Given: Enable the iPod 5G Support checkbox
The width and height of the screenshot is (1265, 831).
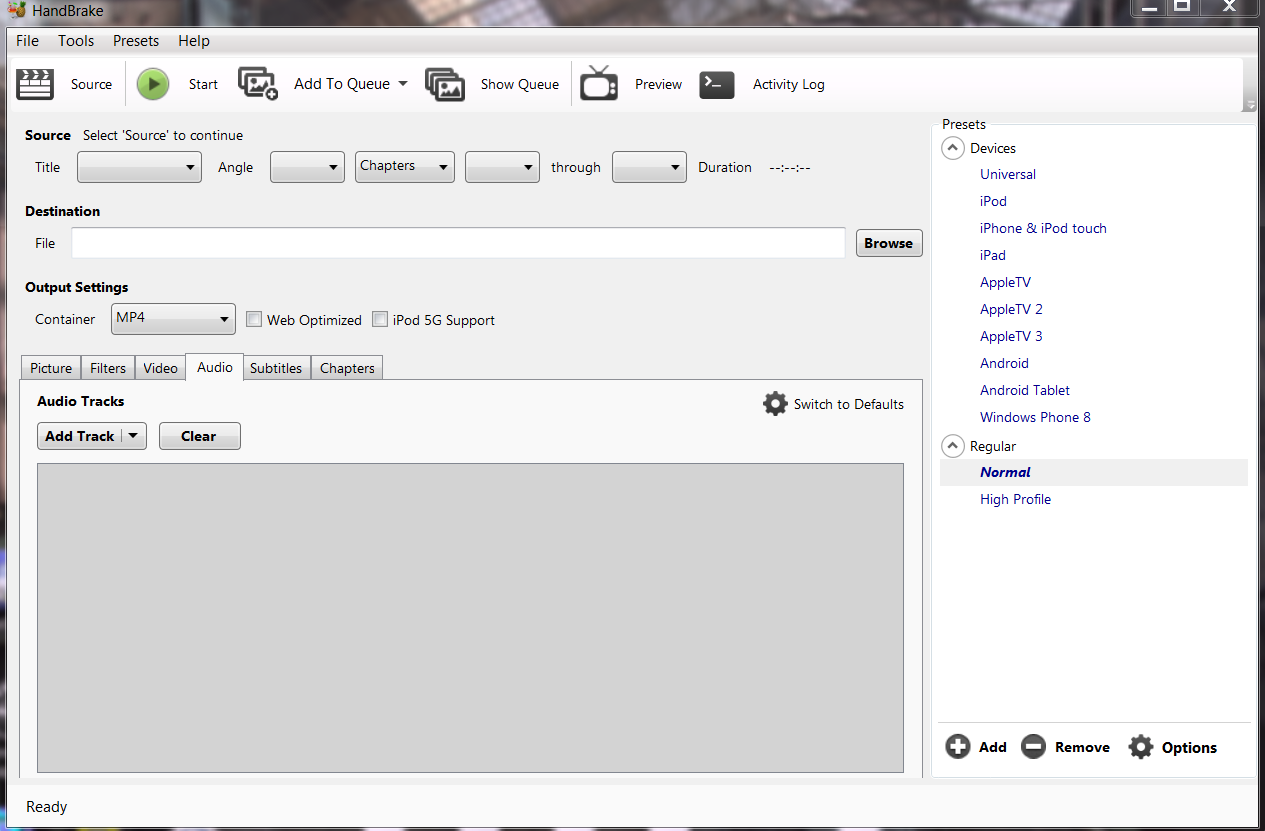Looking at the screenshot, I should 380,320.
